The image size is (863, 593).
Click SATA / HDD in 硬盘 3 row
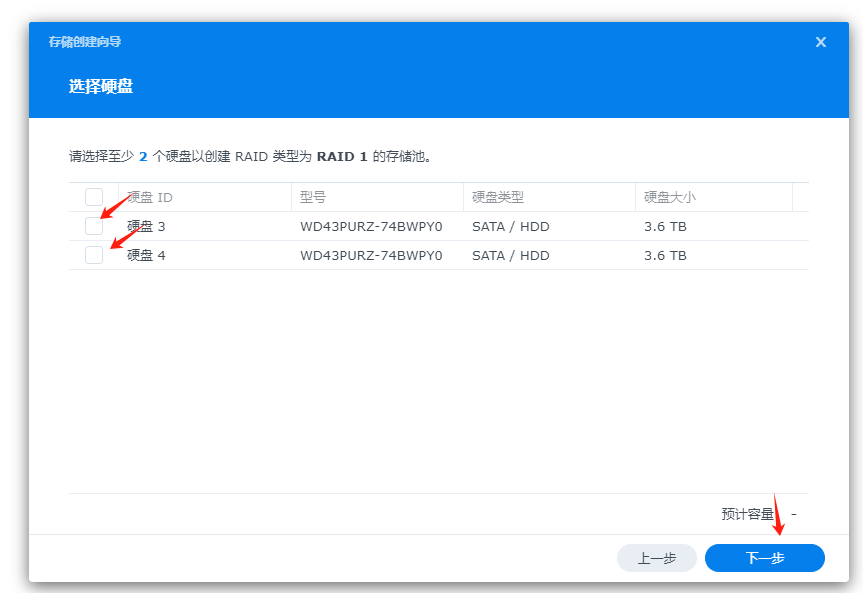click(x=511, y=226)
